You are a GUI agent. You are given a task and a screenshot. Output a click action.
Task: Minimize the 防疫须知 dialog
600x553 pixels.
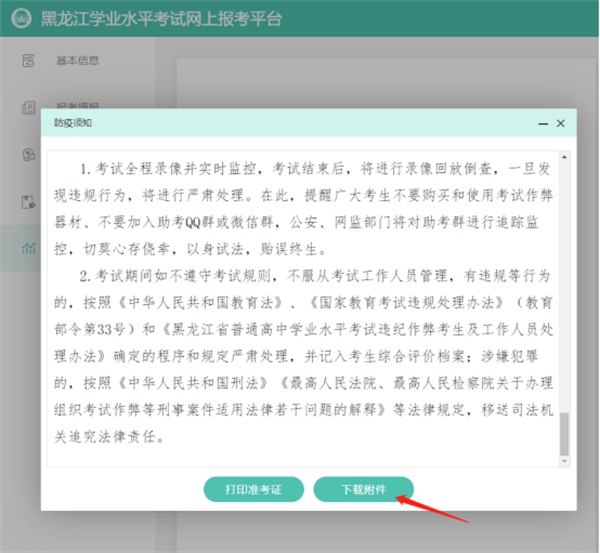pos(541,123)
